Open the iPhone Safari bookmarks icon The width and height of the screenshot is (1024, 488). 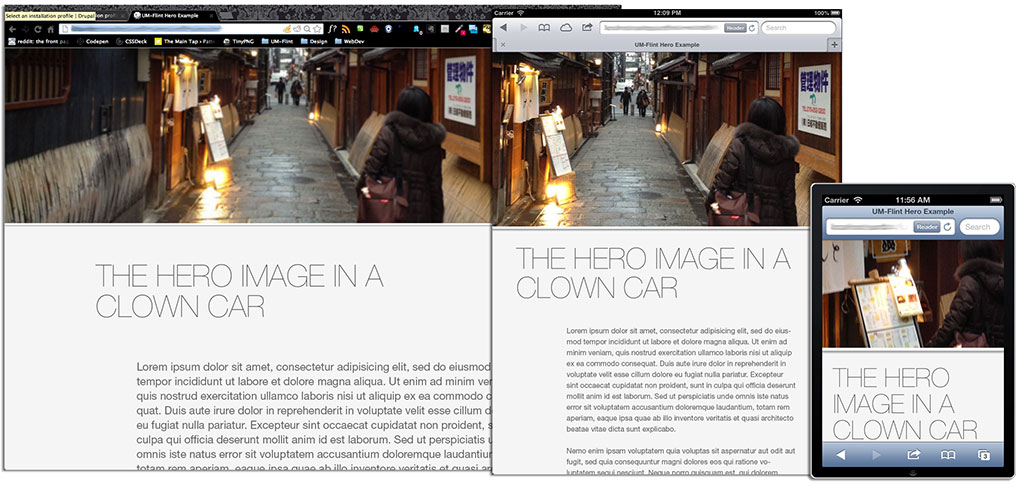pyautogui.click(x=948, y=456)
